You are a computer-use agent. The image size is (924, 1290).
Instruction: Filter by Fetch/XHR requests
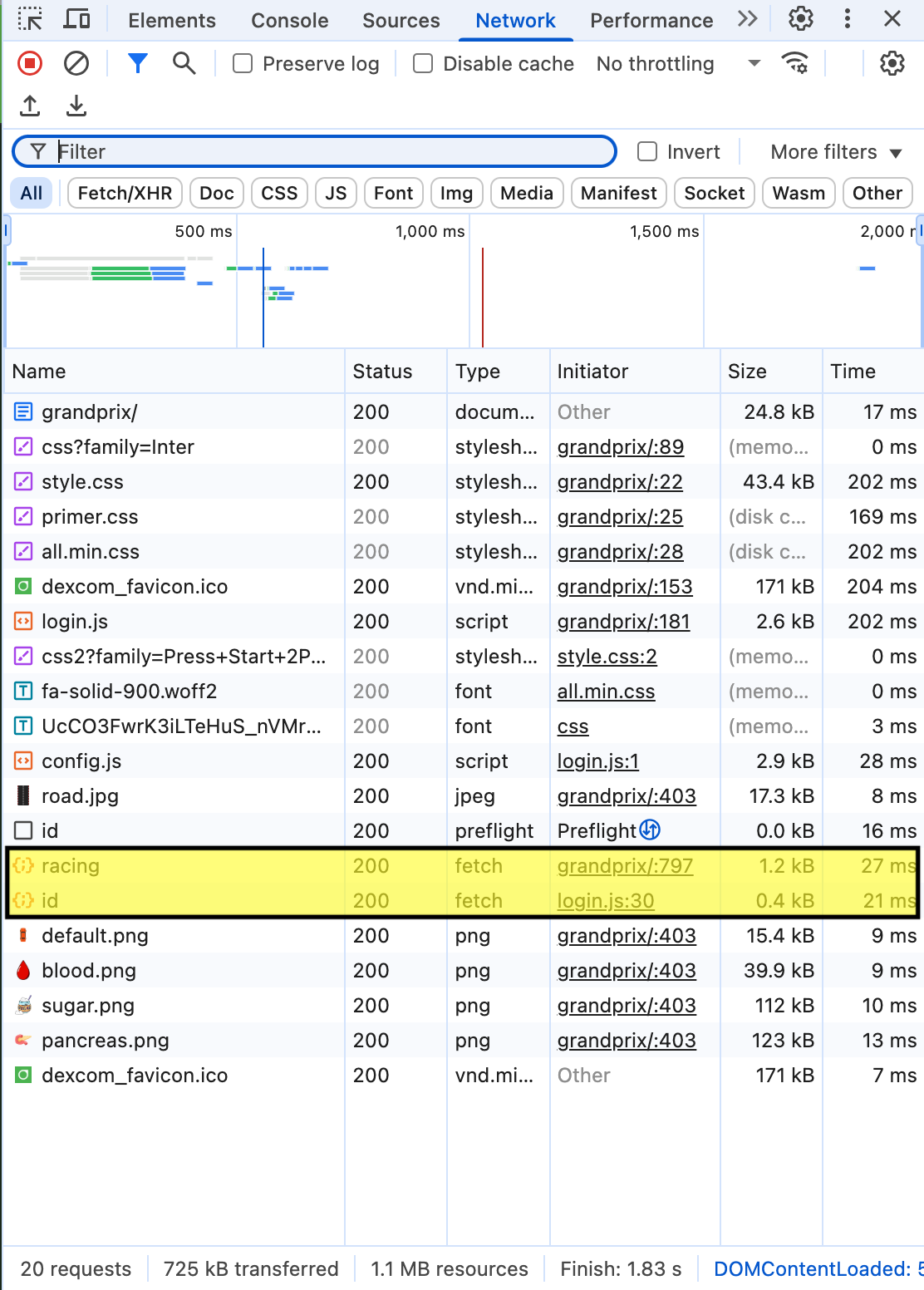point(125,193)
